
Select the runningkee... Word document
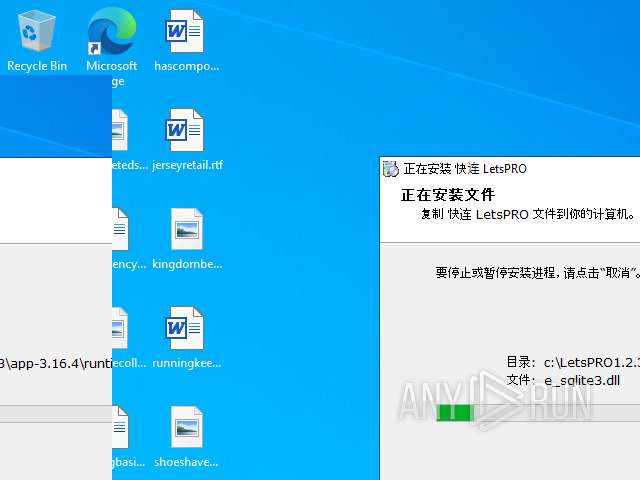click(x=187, y=338)
